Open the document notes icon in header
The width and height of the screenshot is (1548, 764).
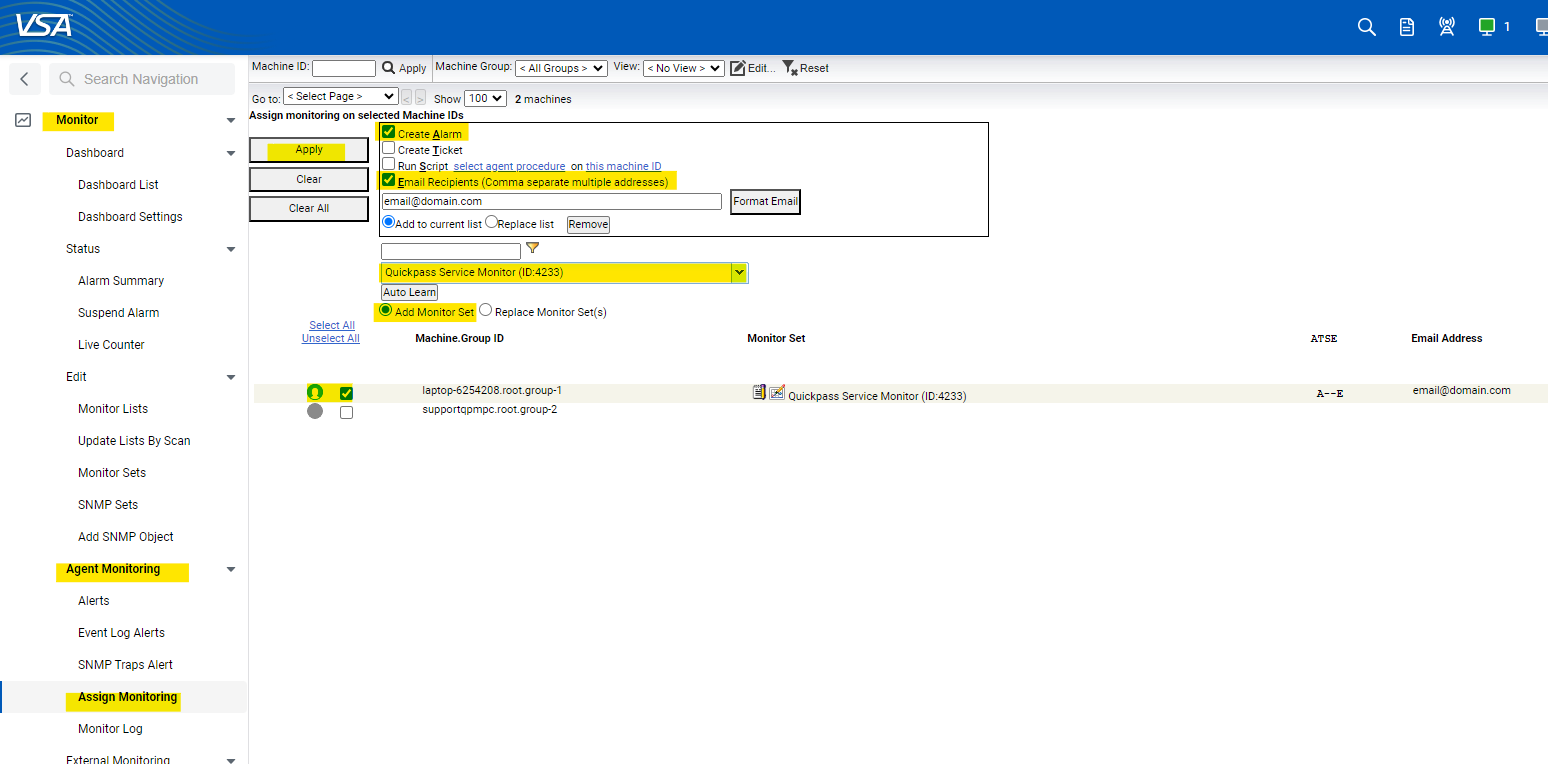(1407, 27)
